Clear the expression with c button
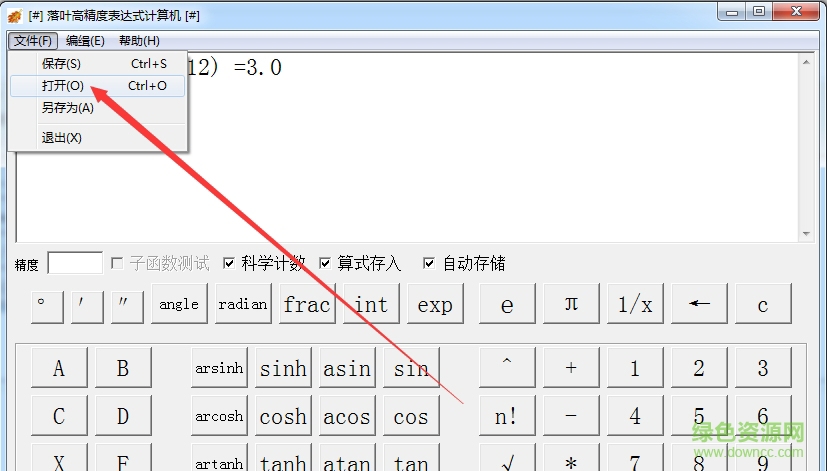Image resolution: width=827 pixels, height=471 pixels. click(x=763, y=303)
